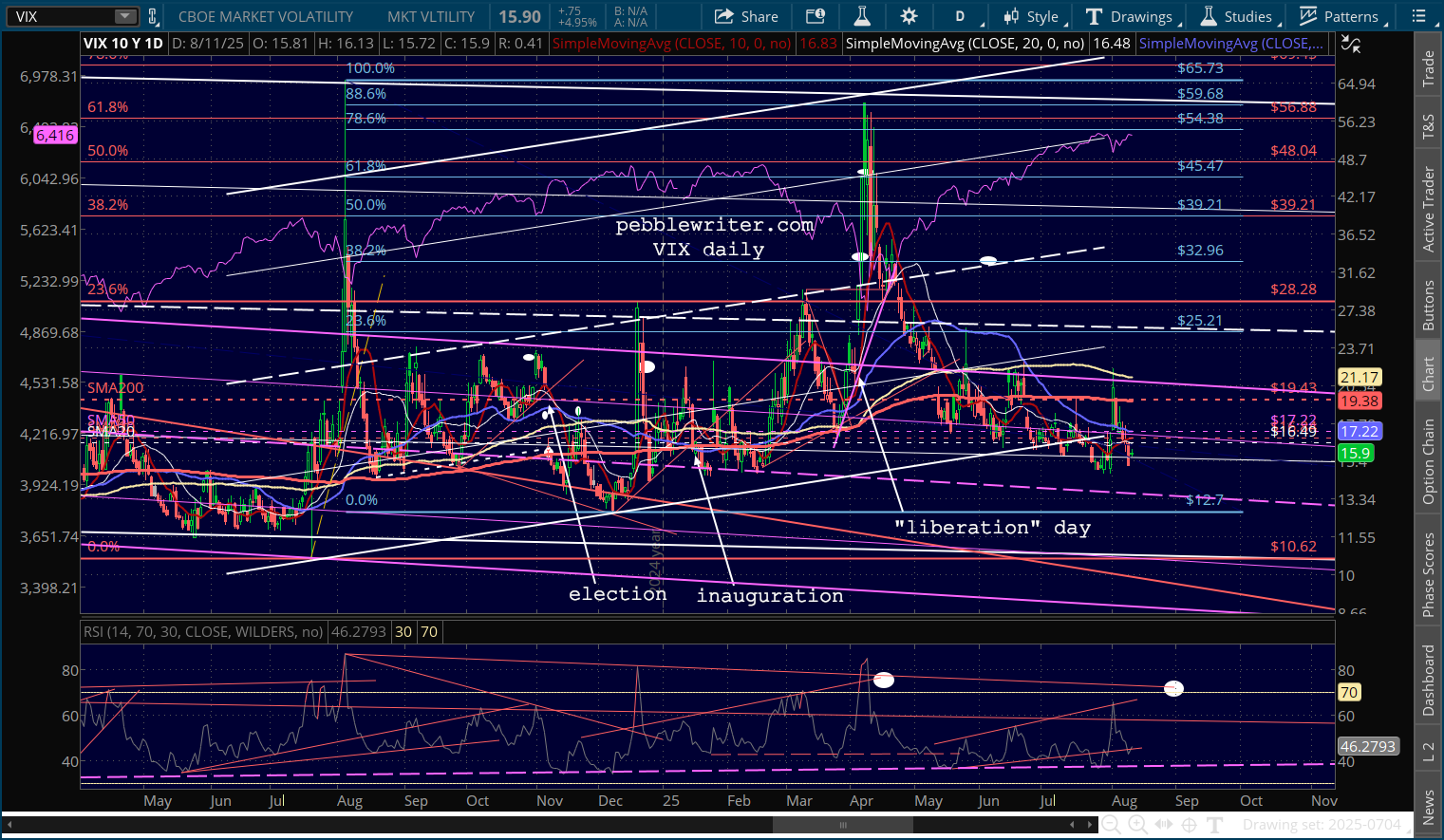
Task: Expand the Style menu
Action: pyautogui.click(x=1033, y=16)
